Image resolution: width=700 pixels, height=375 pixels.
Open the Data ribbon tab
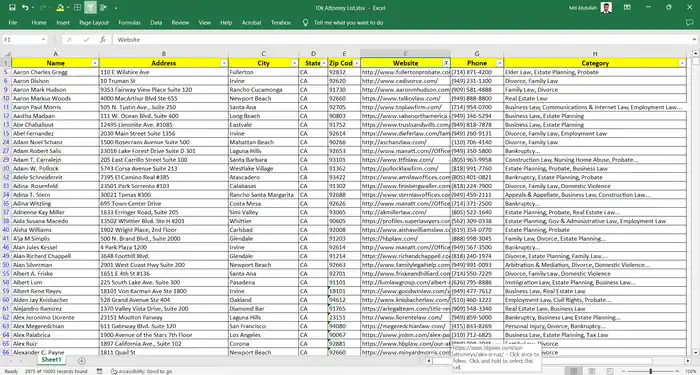point(156,22)
